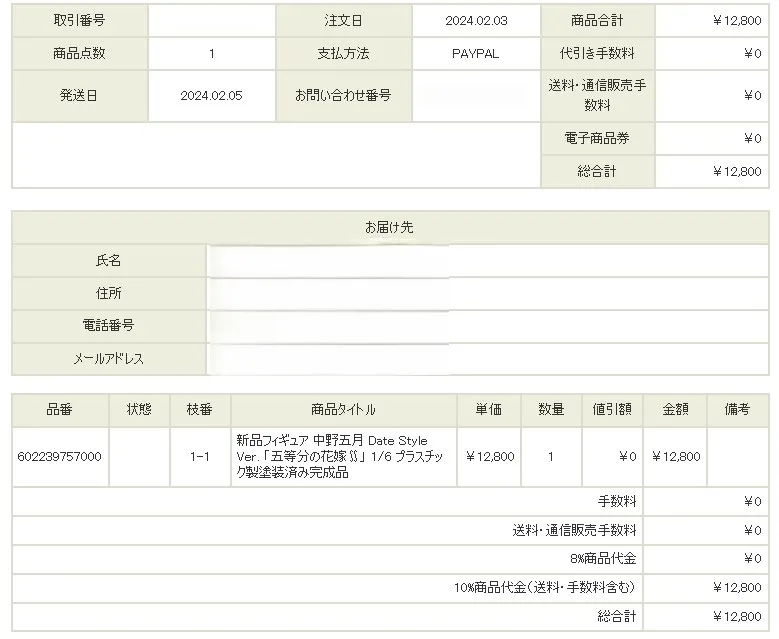The height and width of the screenshot is (639, 779).
Task: Select the shipping date 2024.02.05
Action: 211,95
